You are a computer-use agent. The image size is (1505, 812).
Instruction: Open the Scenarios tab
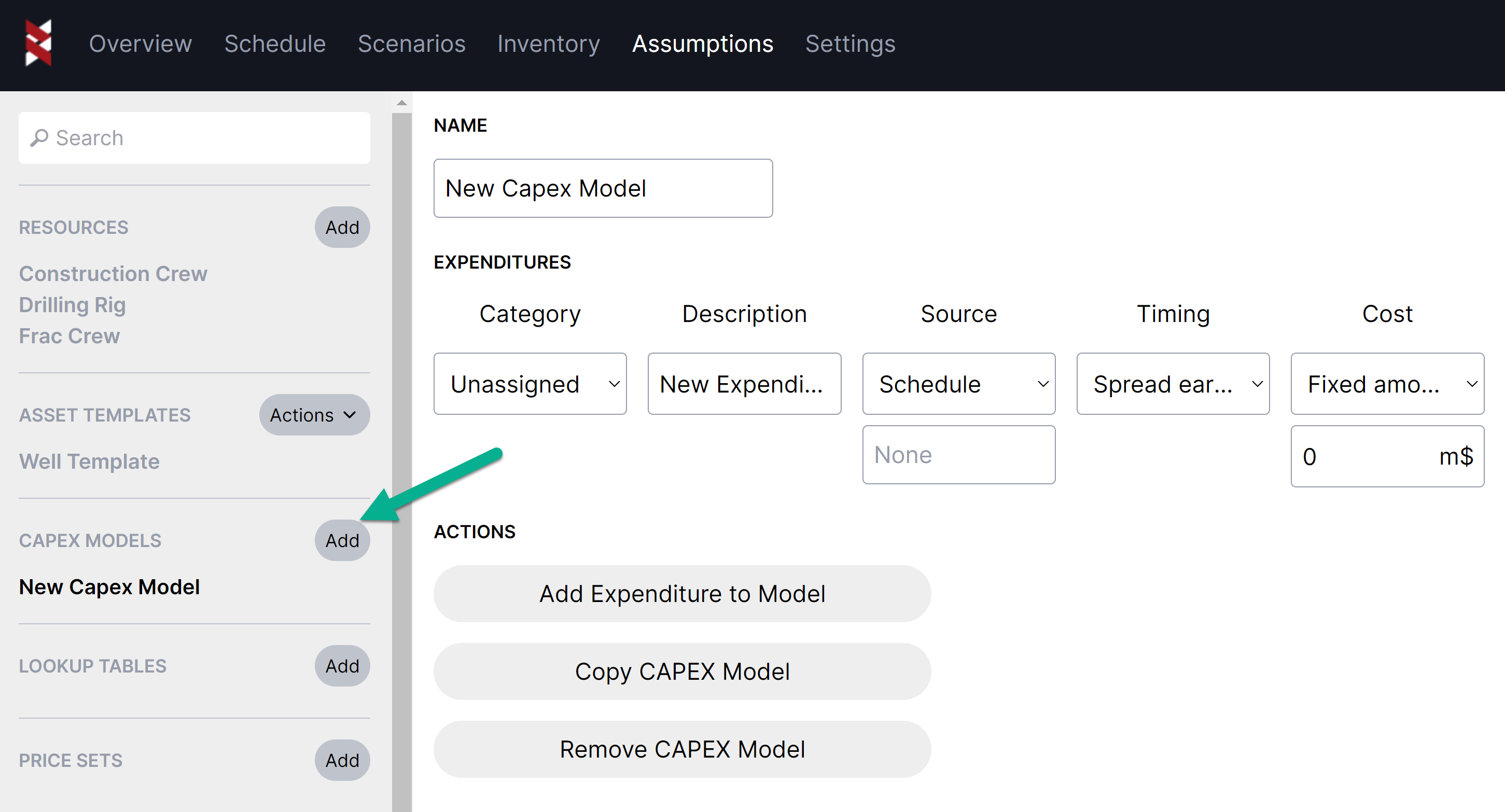click(411, 44)
